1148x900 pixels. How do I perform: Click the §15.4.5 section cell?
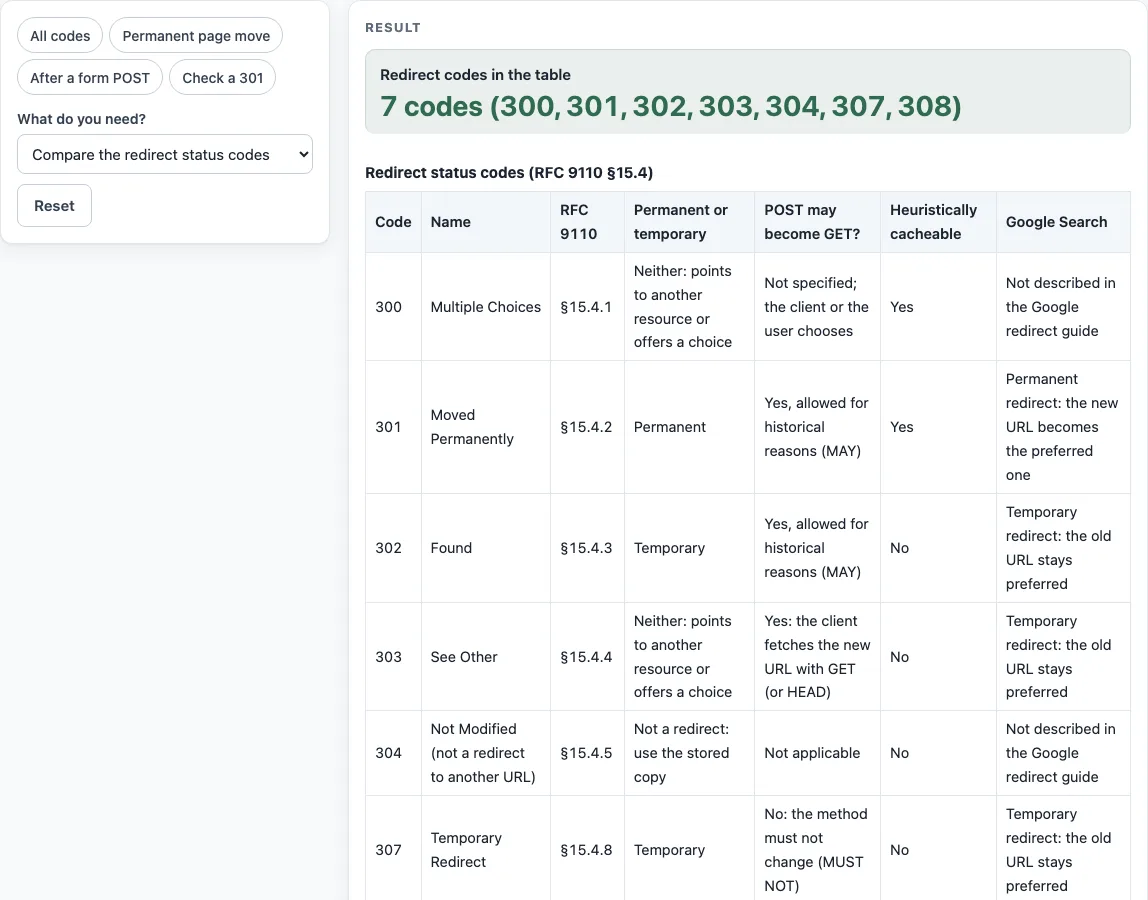[x=587, y=753]
